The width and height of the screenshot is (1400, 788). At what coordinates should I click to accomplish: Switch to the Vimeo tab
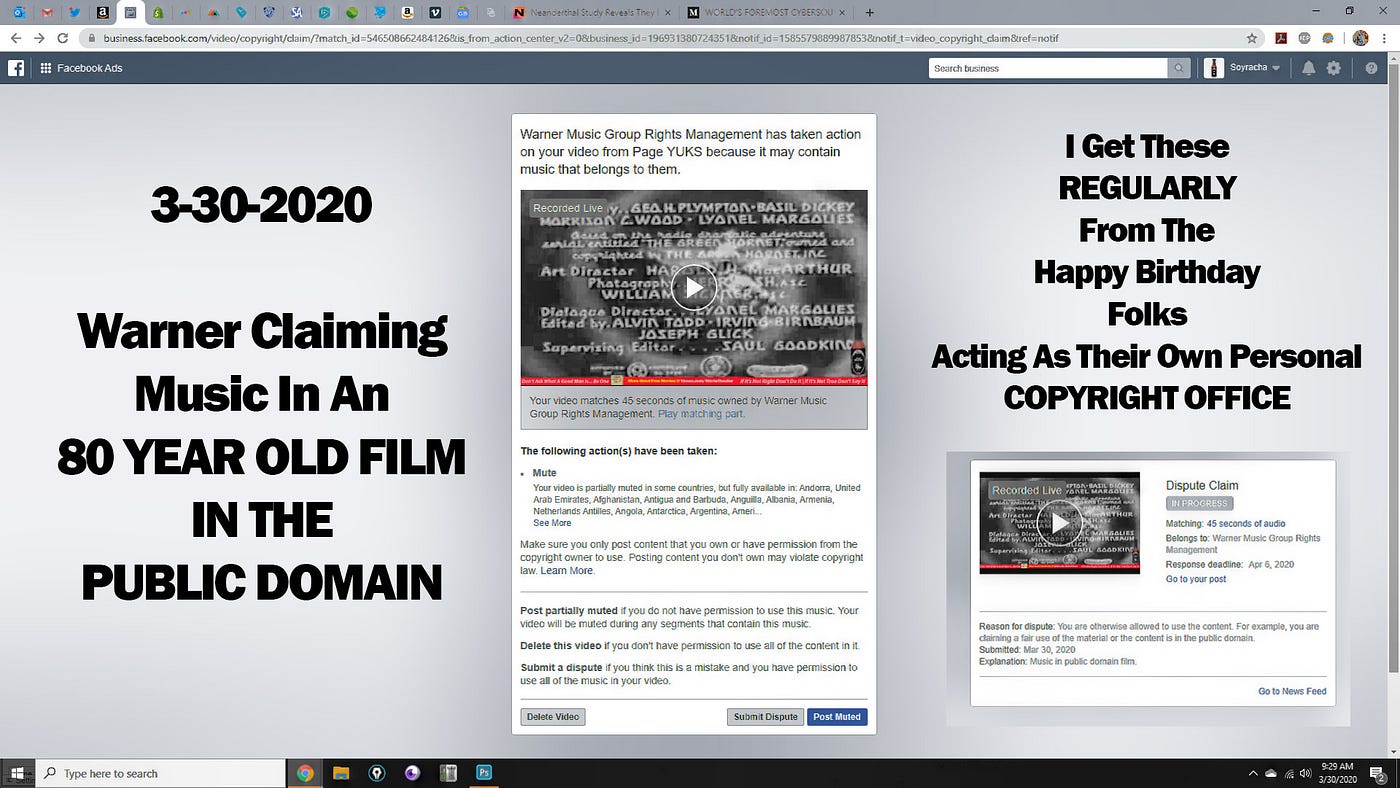(x=435, y=13)
